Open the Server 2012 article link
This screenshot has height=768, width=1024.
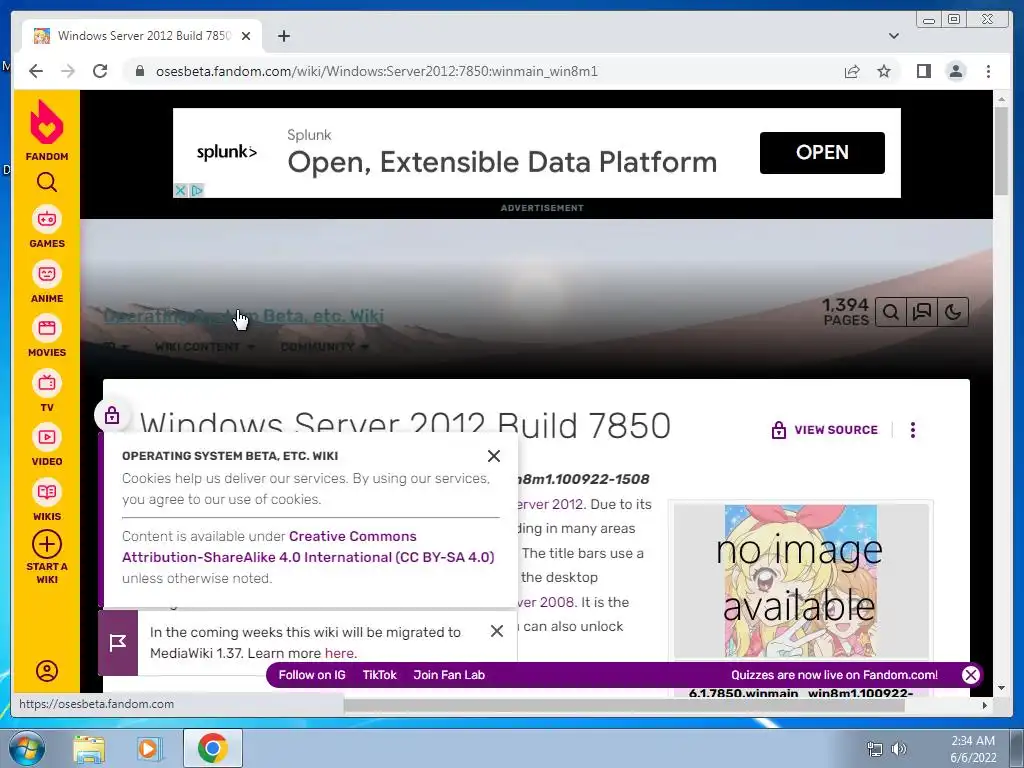[552, 504]
